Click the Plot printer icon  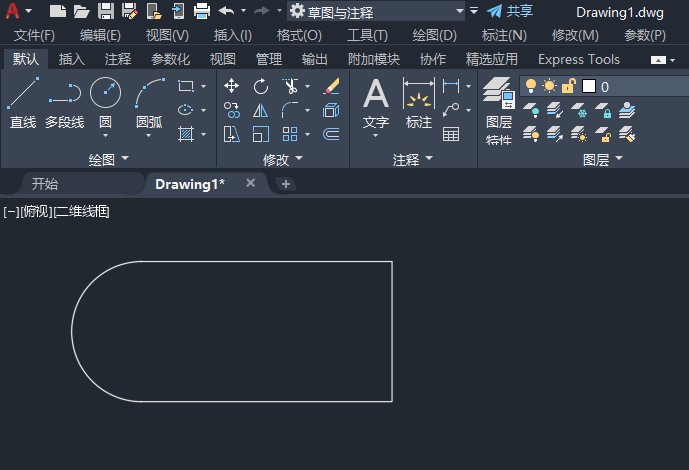click(202, 11)
